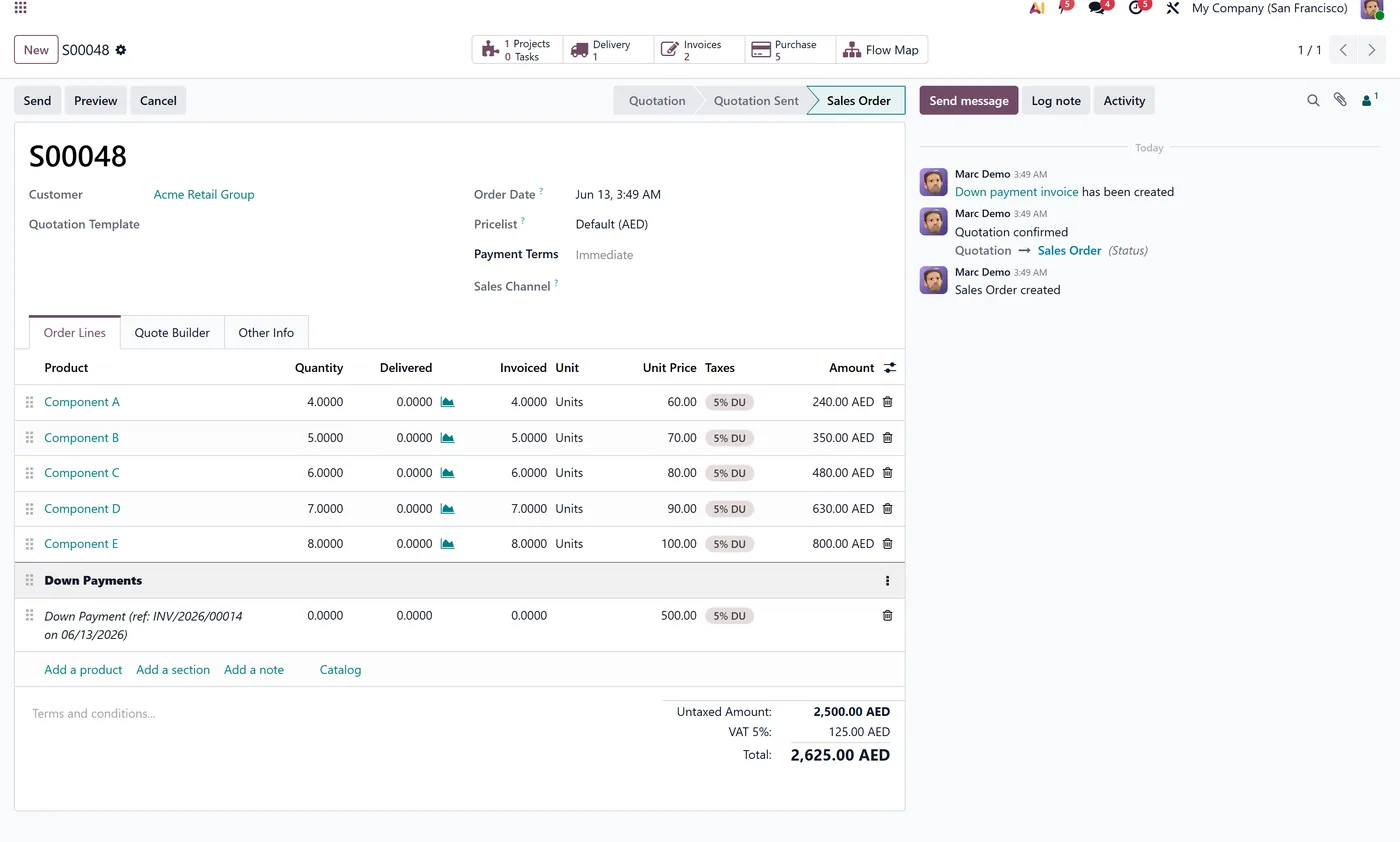1400x842 pixels.
Task: Open the Delivery smart button
Action: click(608, 50)
